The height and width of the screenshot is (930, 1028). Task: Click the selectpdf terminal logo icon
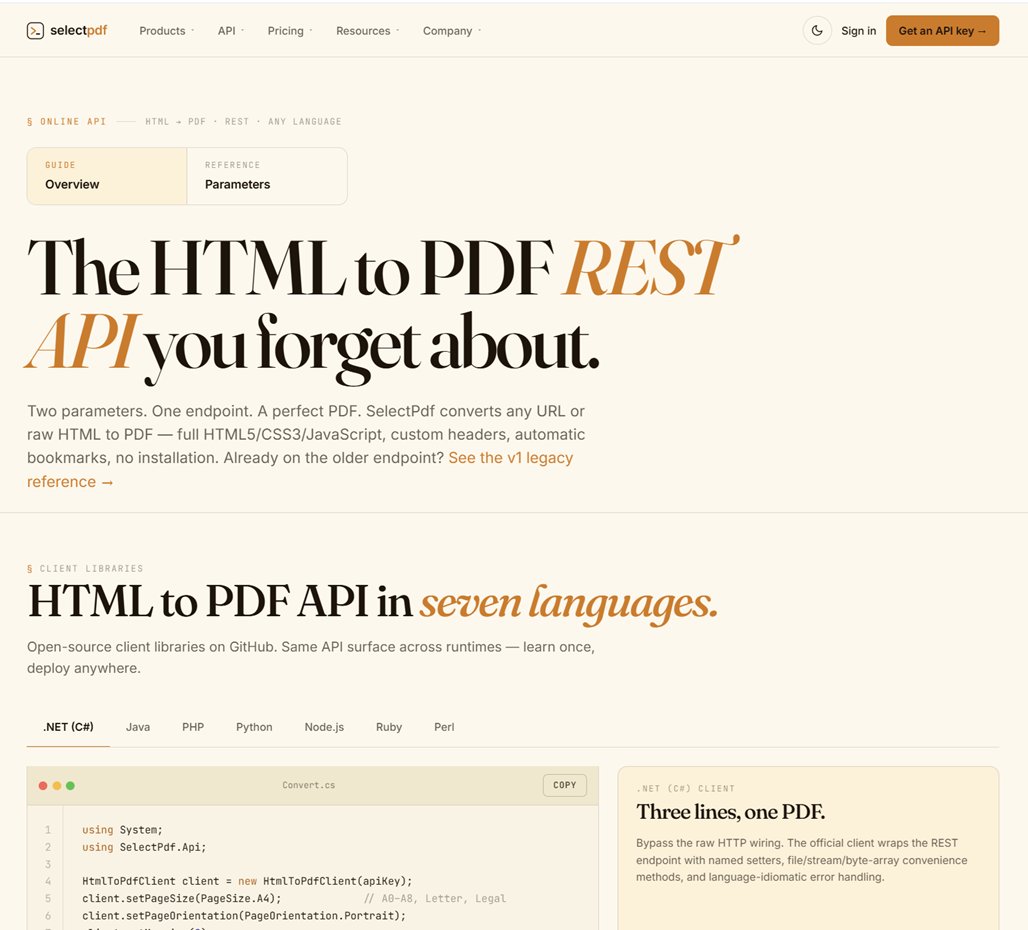point(35,31)
